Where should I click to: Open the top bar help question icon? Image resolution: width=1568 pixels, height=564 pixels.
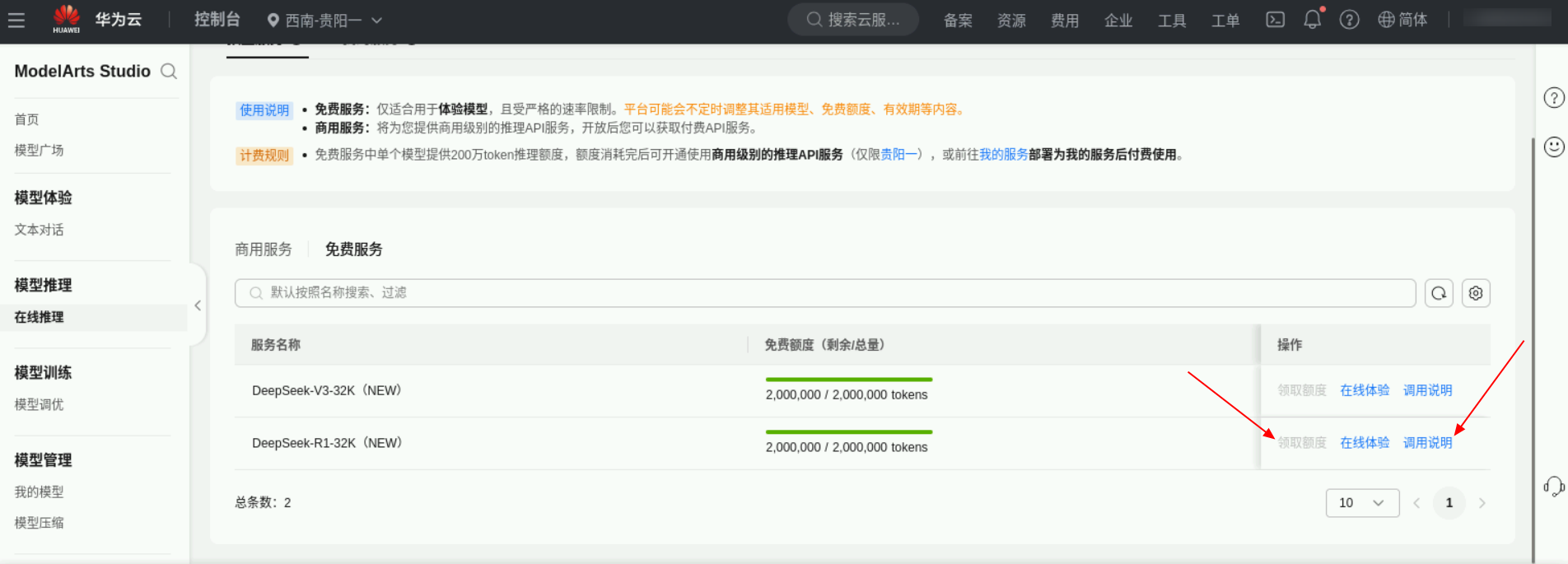click(x=1349, y=20)
